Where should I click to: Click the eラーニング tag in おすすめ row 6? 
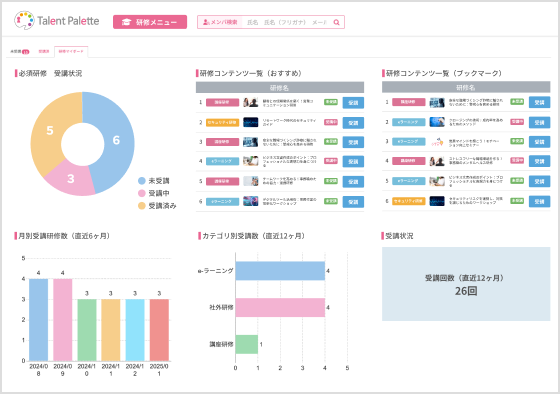[222, 201]
